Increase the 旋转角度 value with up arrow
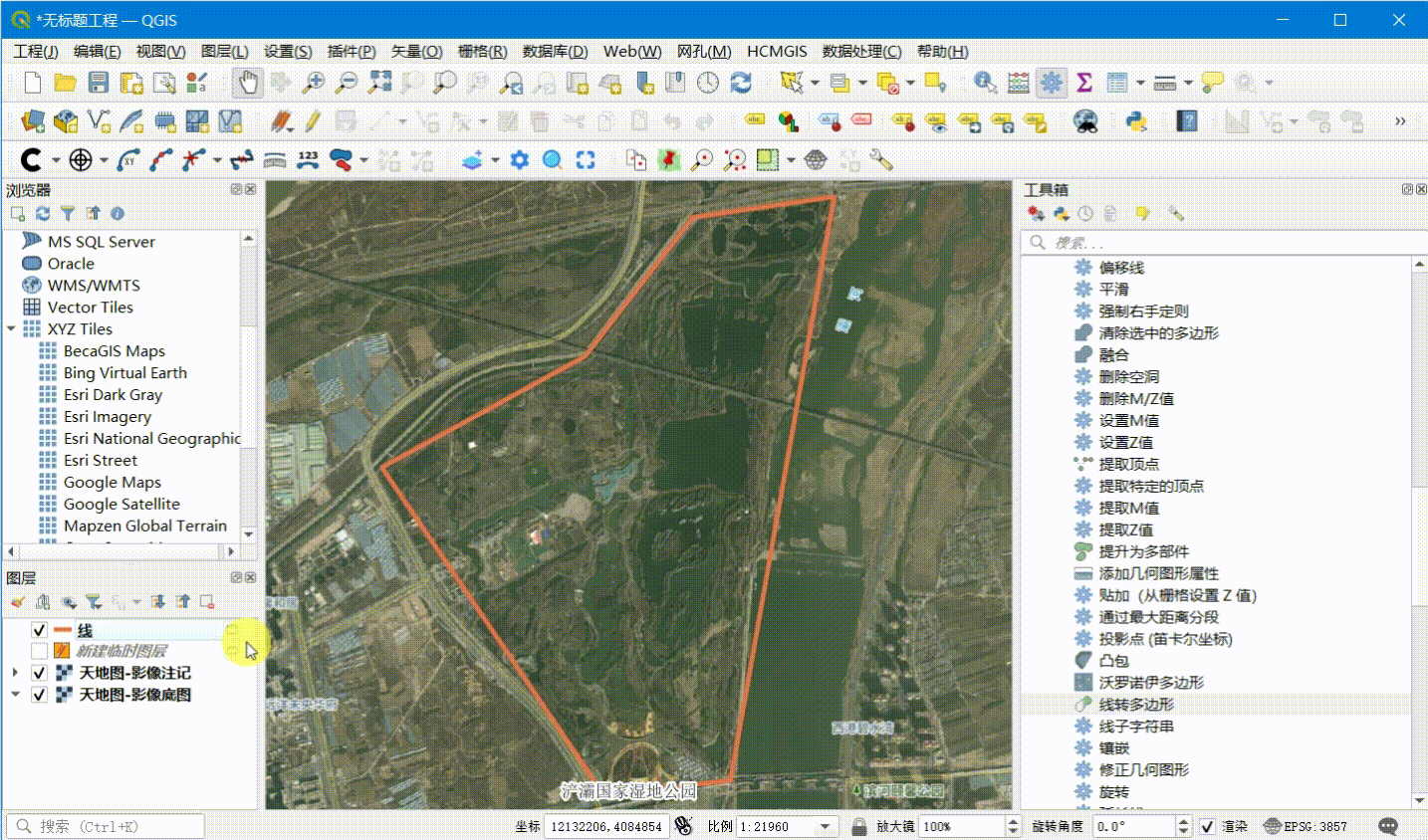This screenshot has width=1428, height=840. (1183, 821)
